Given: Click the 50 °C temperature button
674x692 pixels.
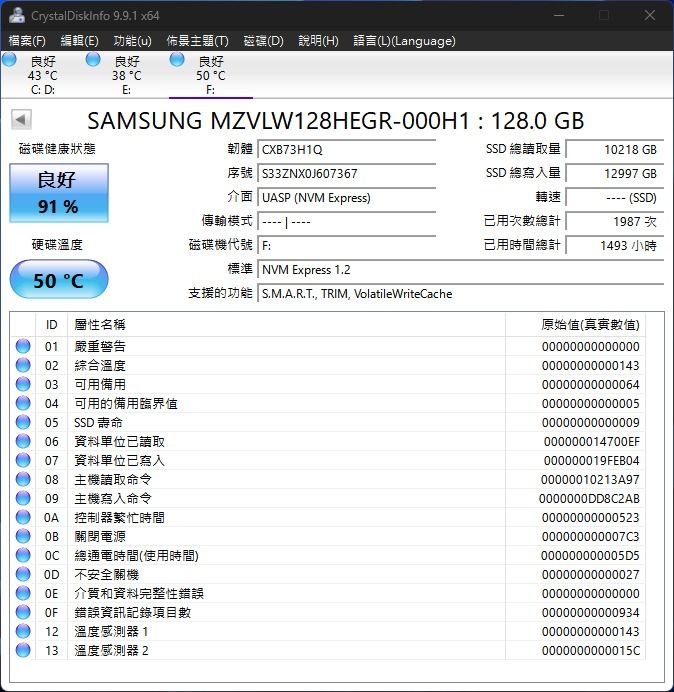Looking at the screenshot, I should pyautogui.click(x=59, y=279).
